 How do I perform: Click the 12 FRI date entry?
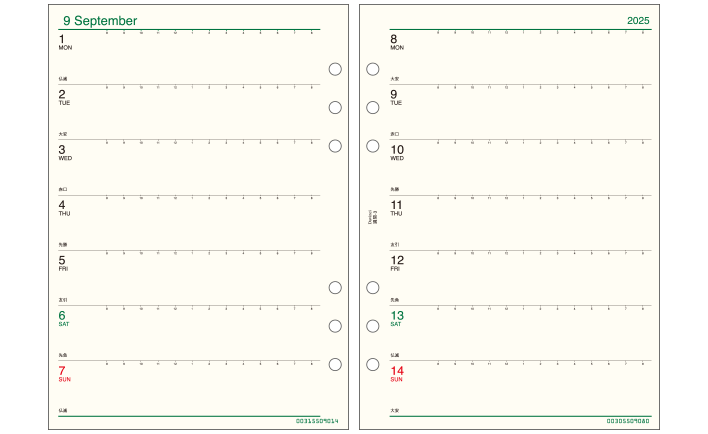pos(397,263)
